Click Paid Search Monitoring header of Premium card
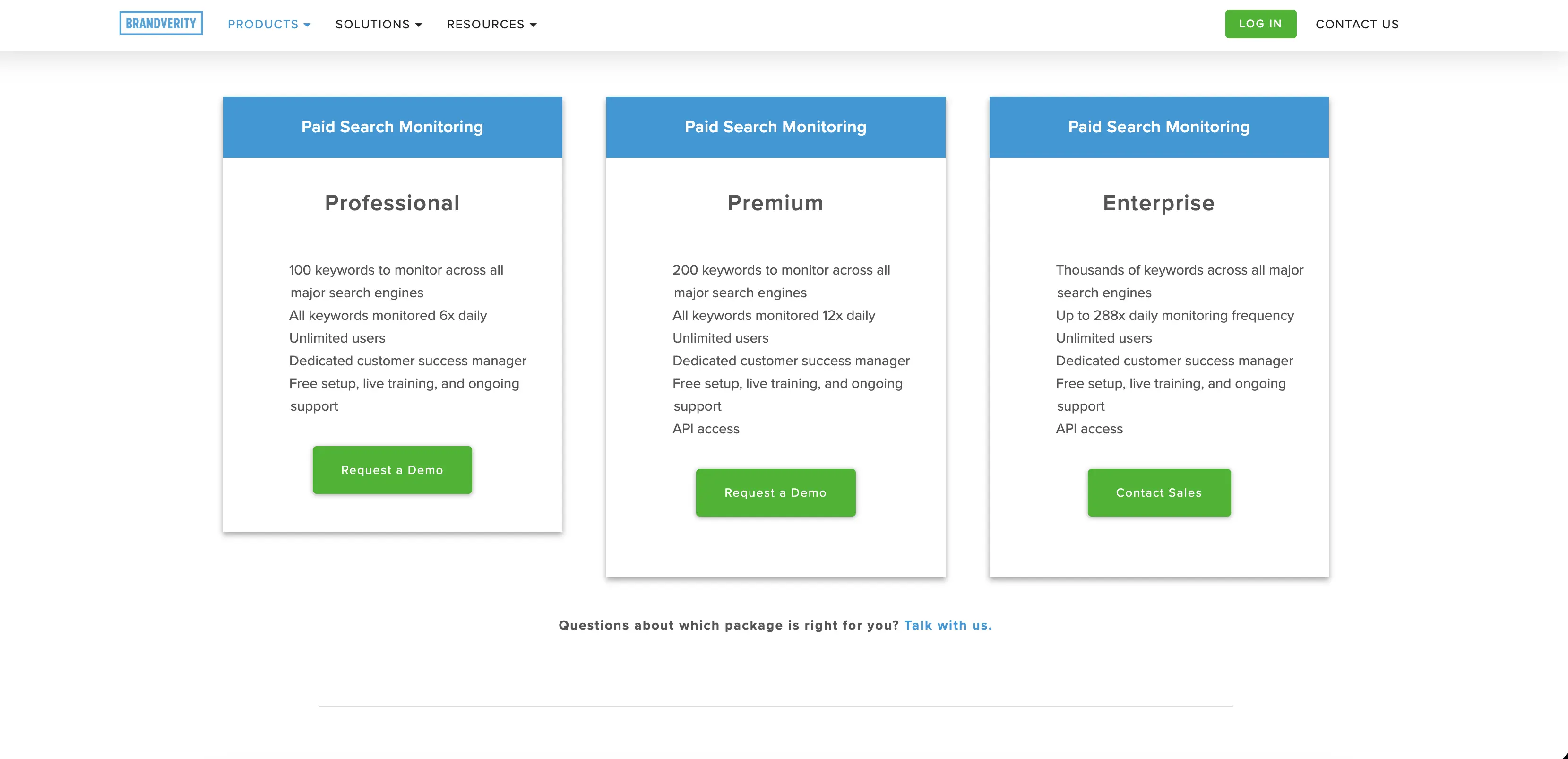This screenshot has height=759, width=1568. [x=775, y=127]
